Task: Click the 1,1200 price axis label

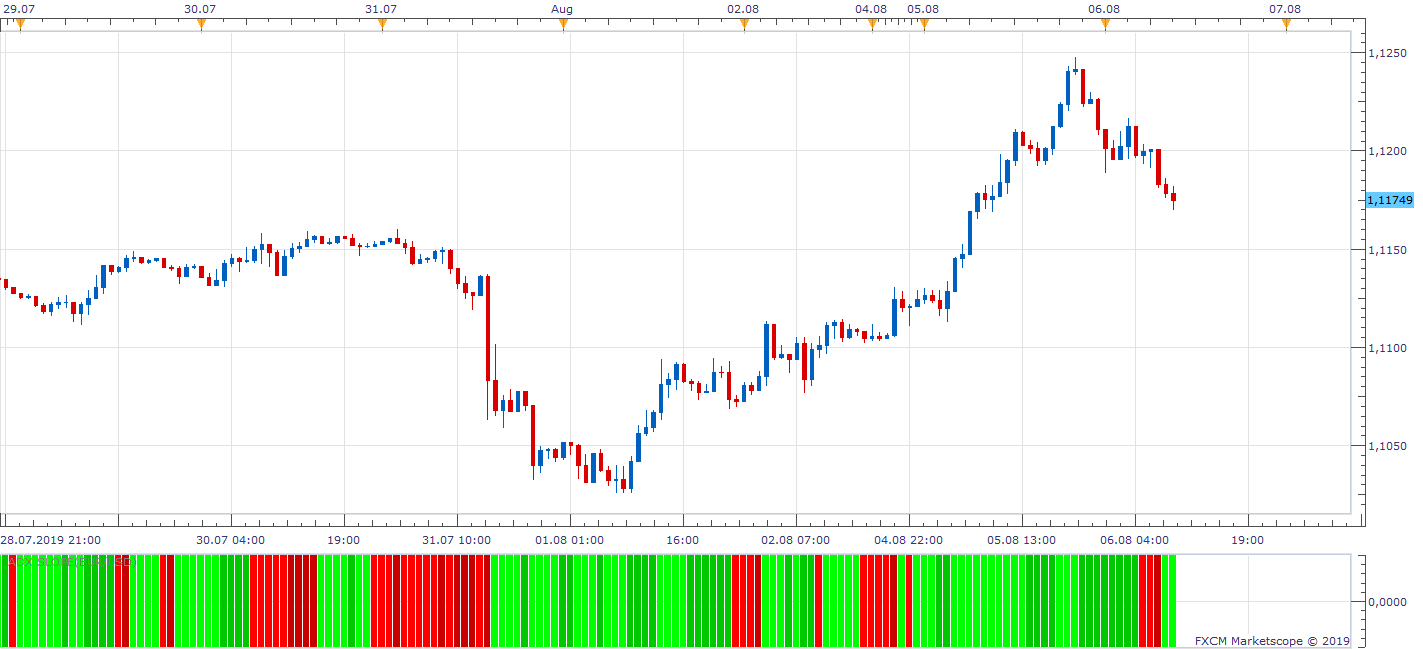Action: click(1387, 151)
